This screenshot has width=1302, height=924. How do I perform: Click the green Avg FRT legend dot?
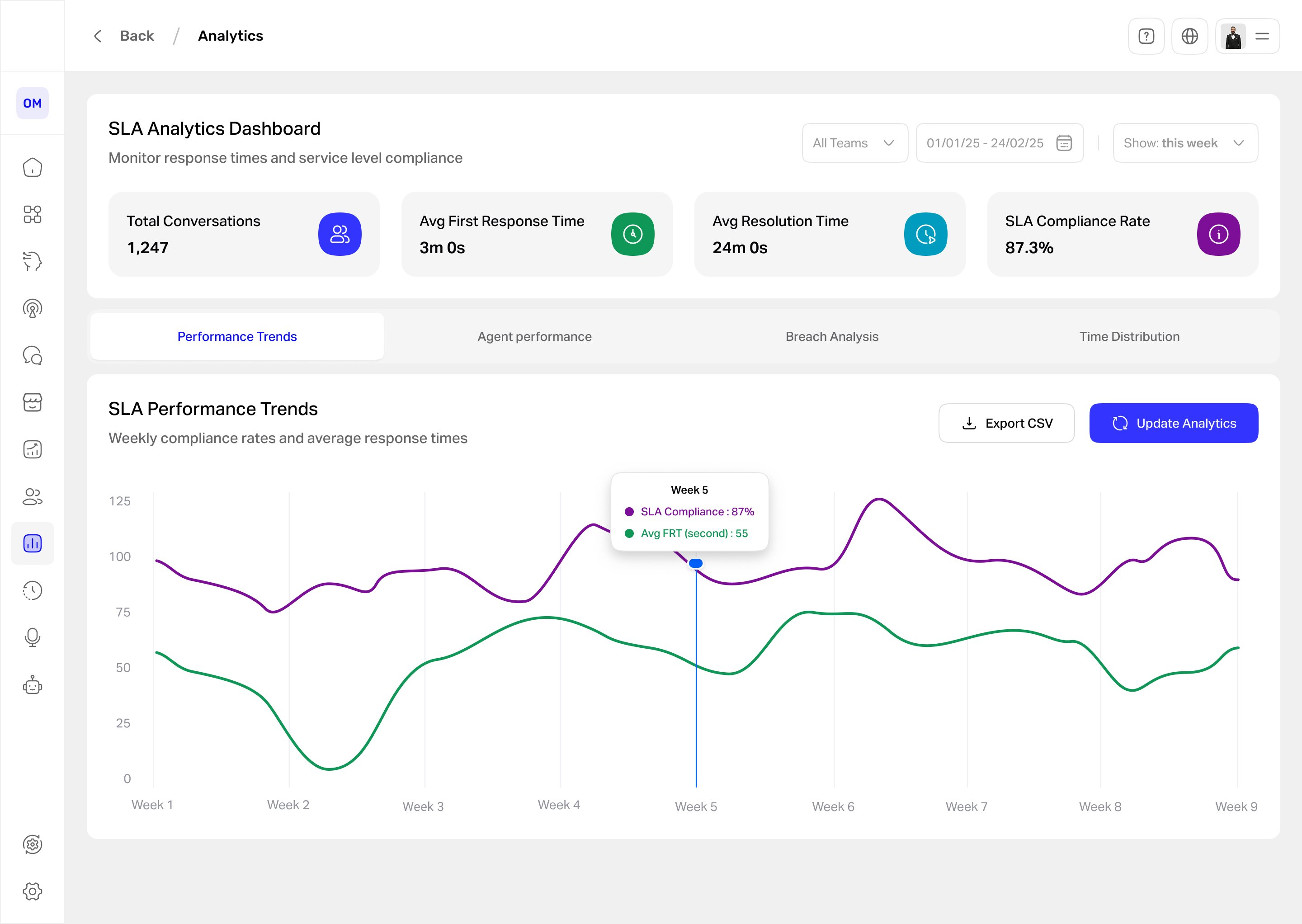[629, 533]
